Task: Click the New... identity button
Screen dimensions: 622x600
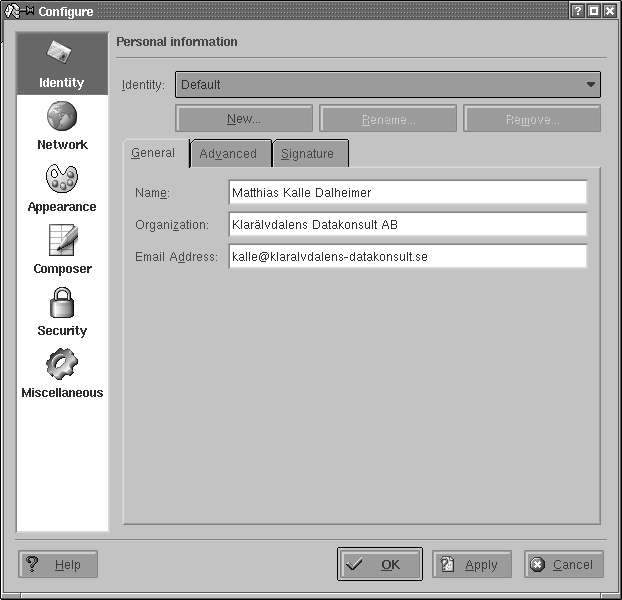Action: (244, 118)
